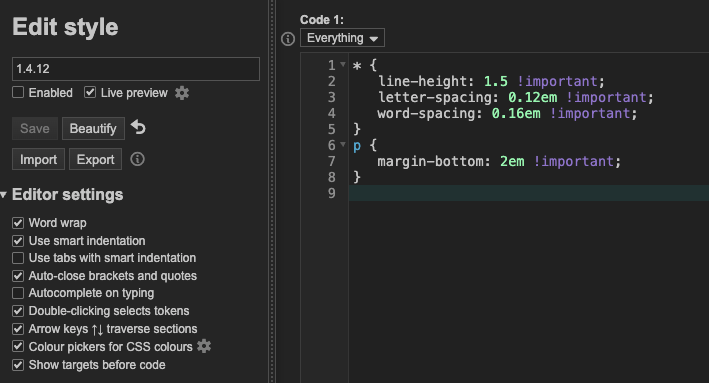Disable Word wrap option
Image resolution: width=709 pixels, height=383 pixels.
tap(18, 223)
